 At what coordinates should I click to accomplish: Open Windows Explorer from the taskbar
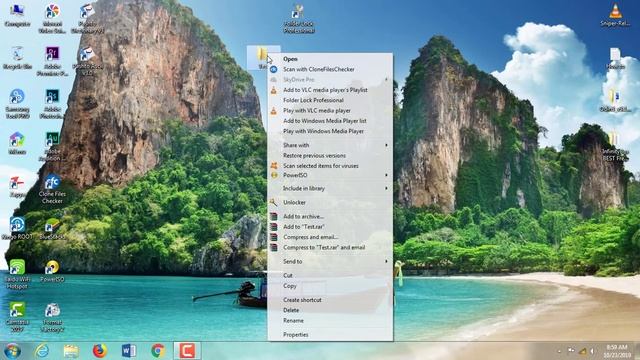(x=71, y=351)
